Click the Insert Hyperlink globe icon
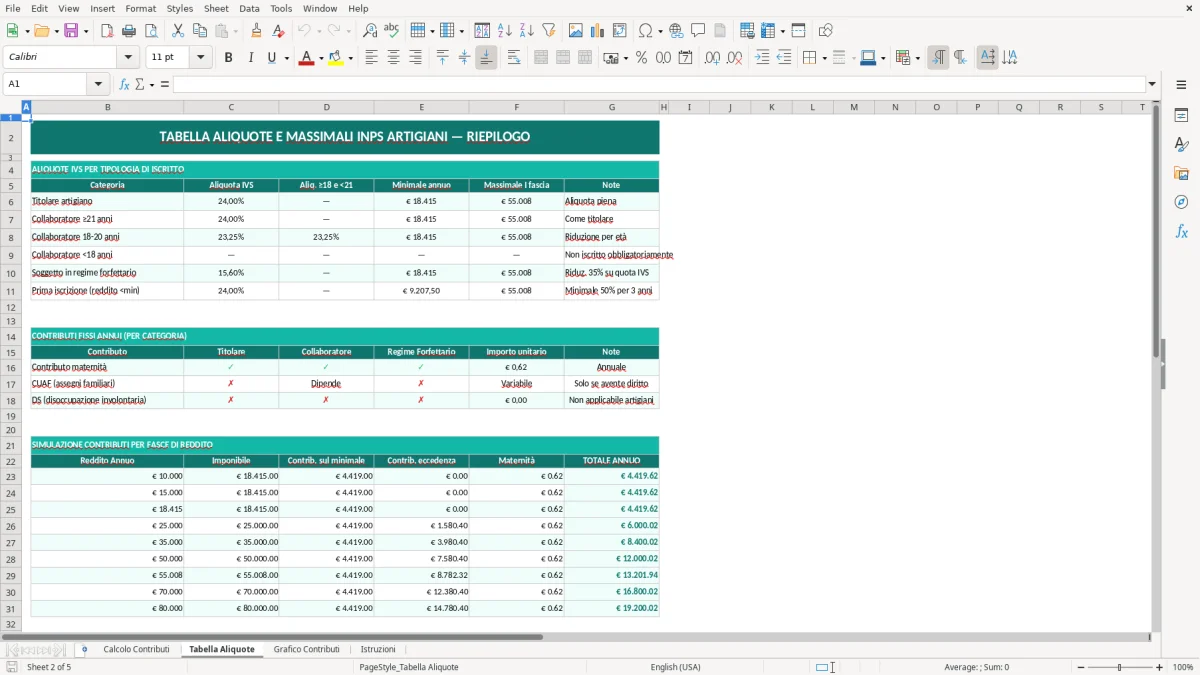The width and height of the screenshot is (1200, 675). [x=676, y=31]
